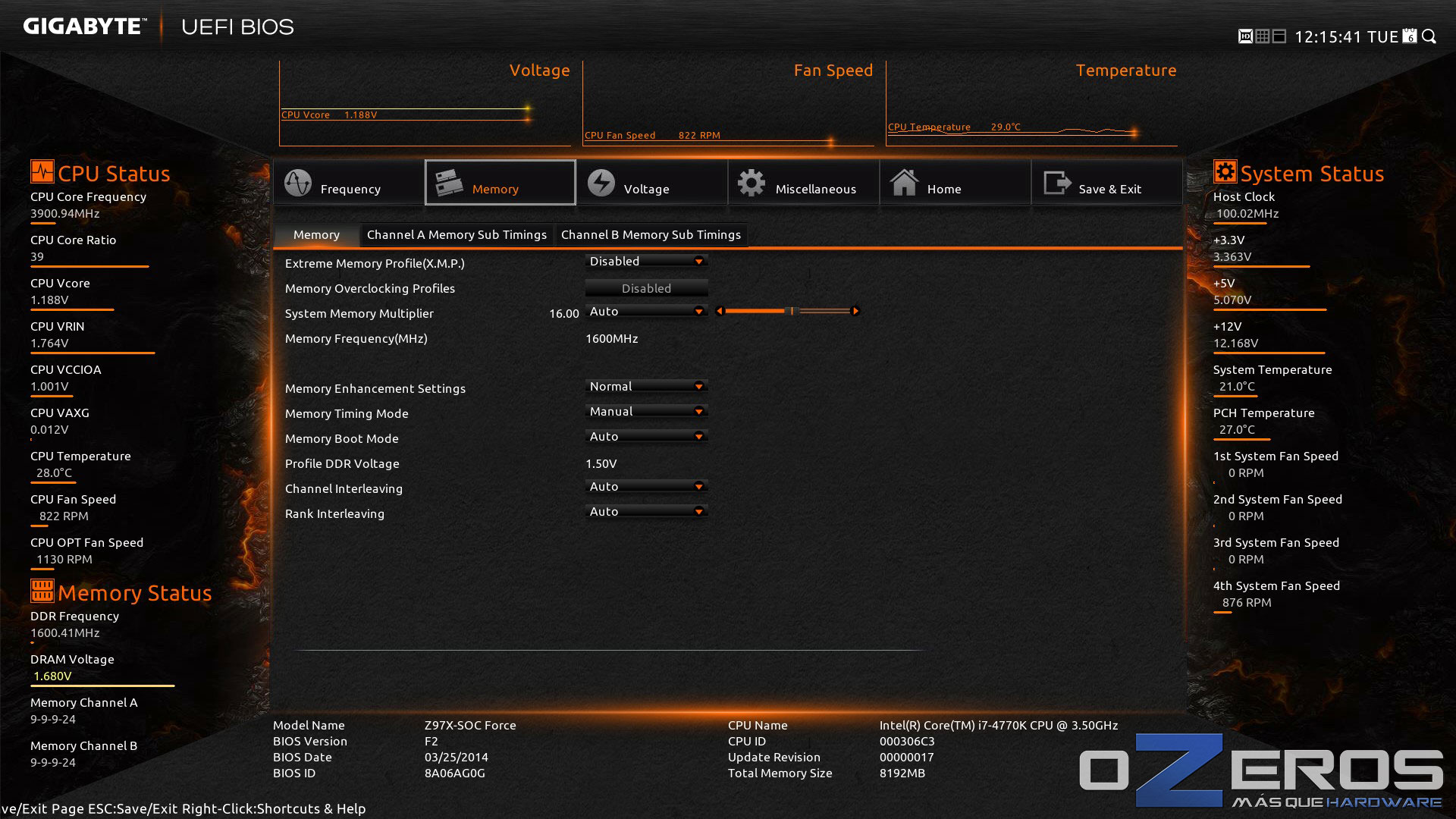Click the CPU VRIN 1.764V reading

(x=49, y=344)
